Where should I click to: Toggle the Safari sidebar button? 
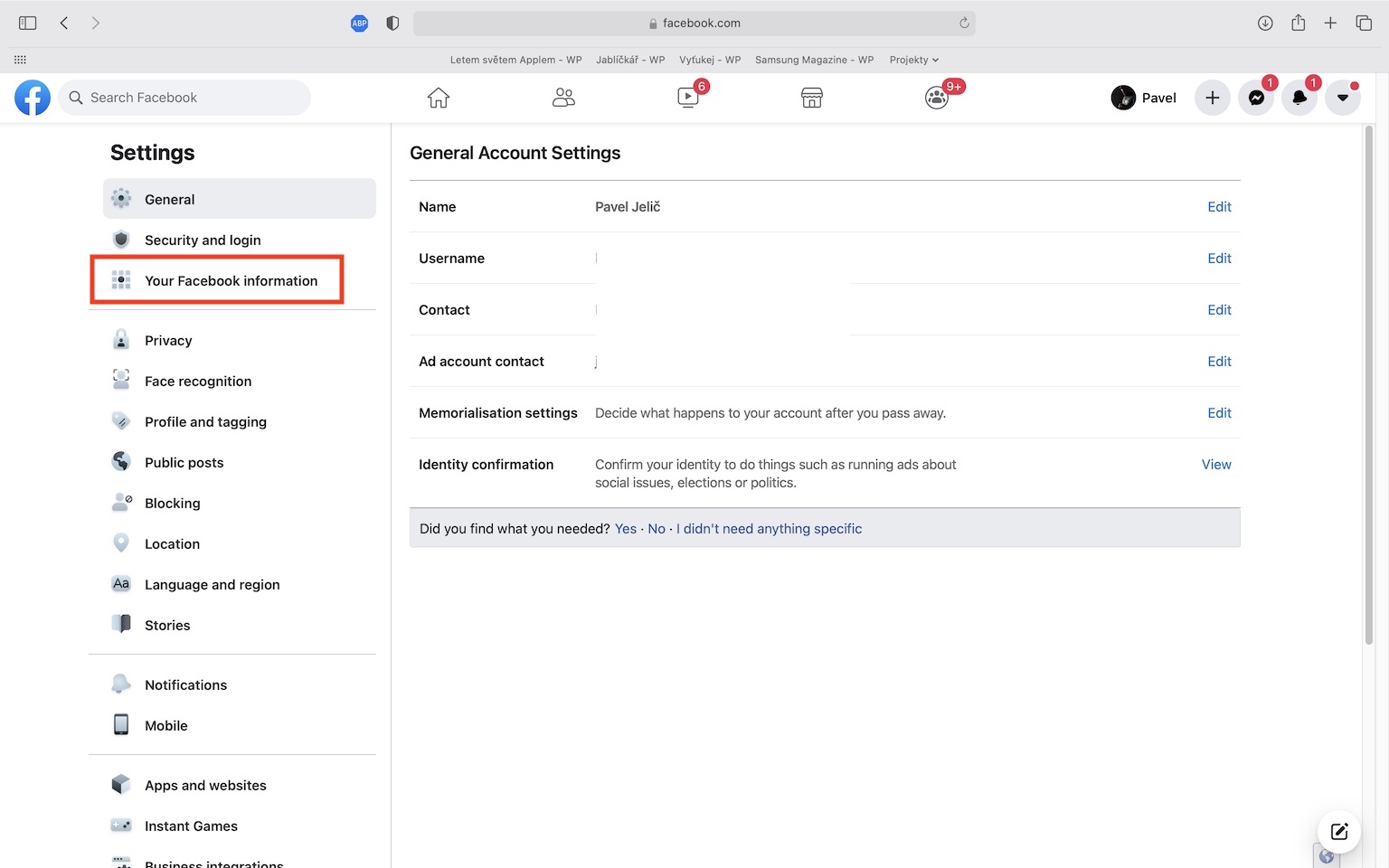28,24
